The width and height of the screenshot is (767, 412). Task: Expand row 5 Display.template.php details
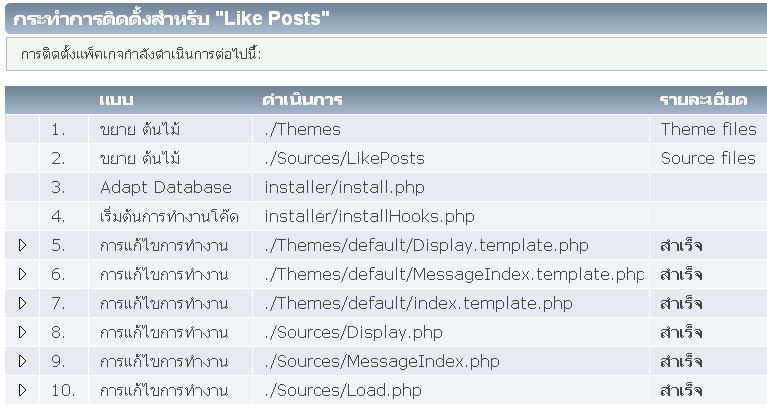[x=22, y=245]
